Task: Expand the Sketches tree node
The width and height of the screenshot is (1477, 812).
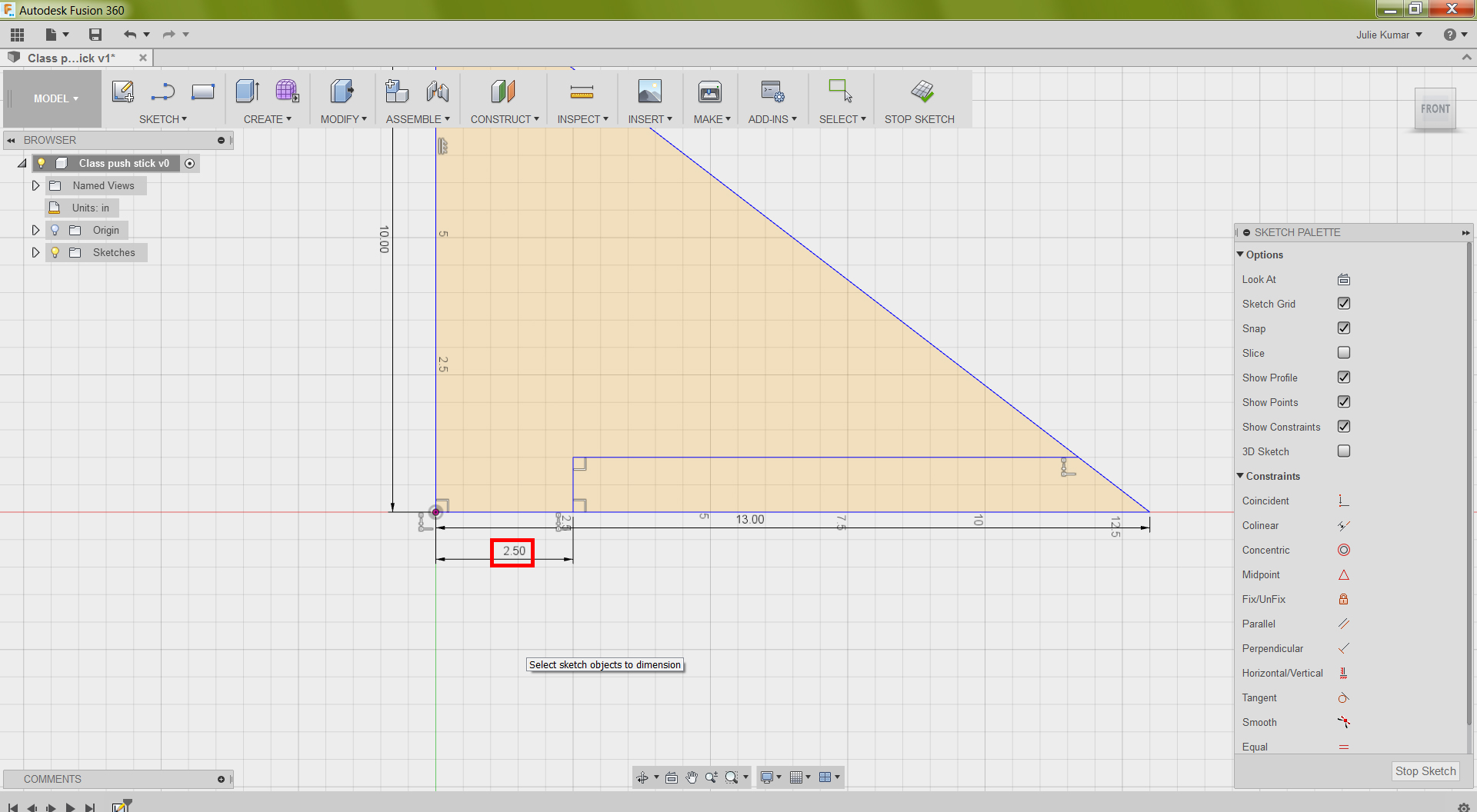Action: [x=35, y=252]
